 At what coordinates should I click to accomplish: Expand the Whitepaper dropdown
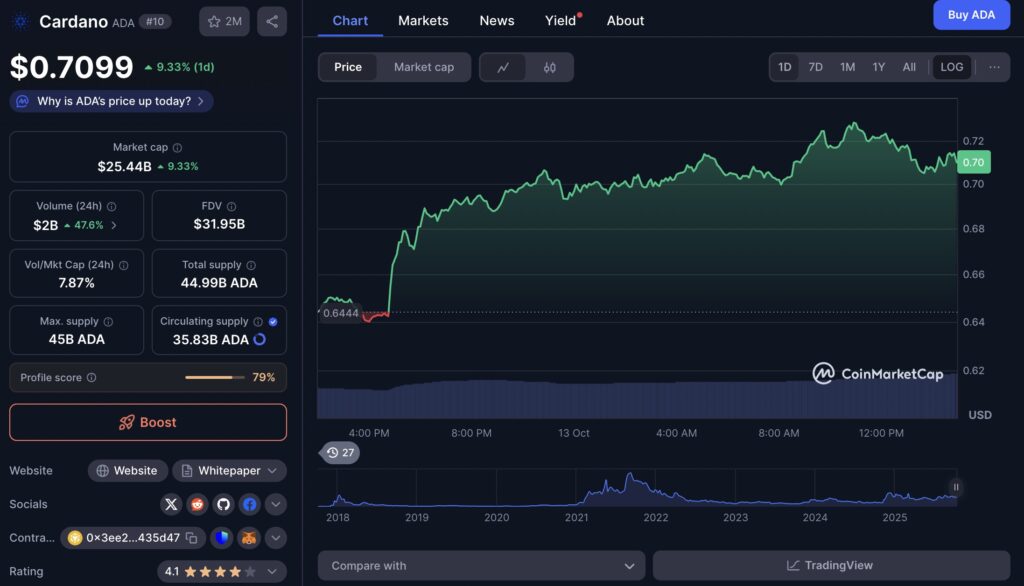coord(231,471)
